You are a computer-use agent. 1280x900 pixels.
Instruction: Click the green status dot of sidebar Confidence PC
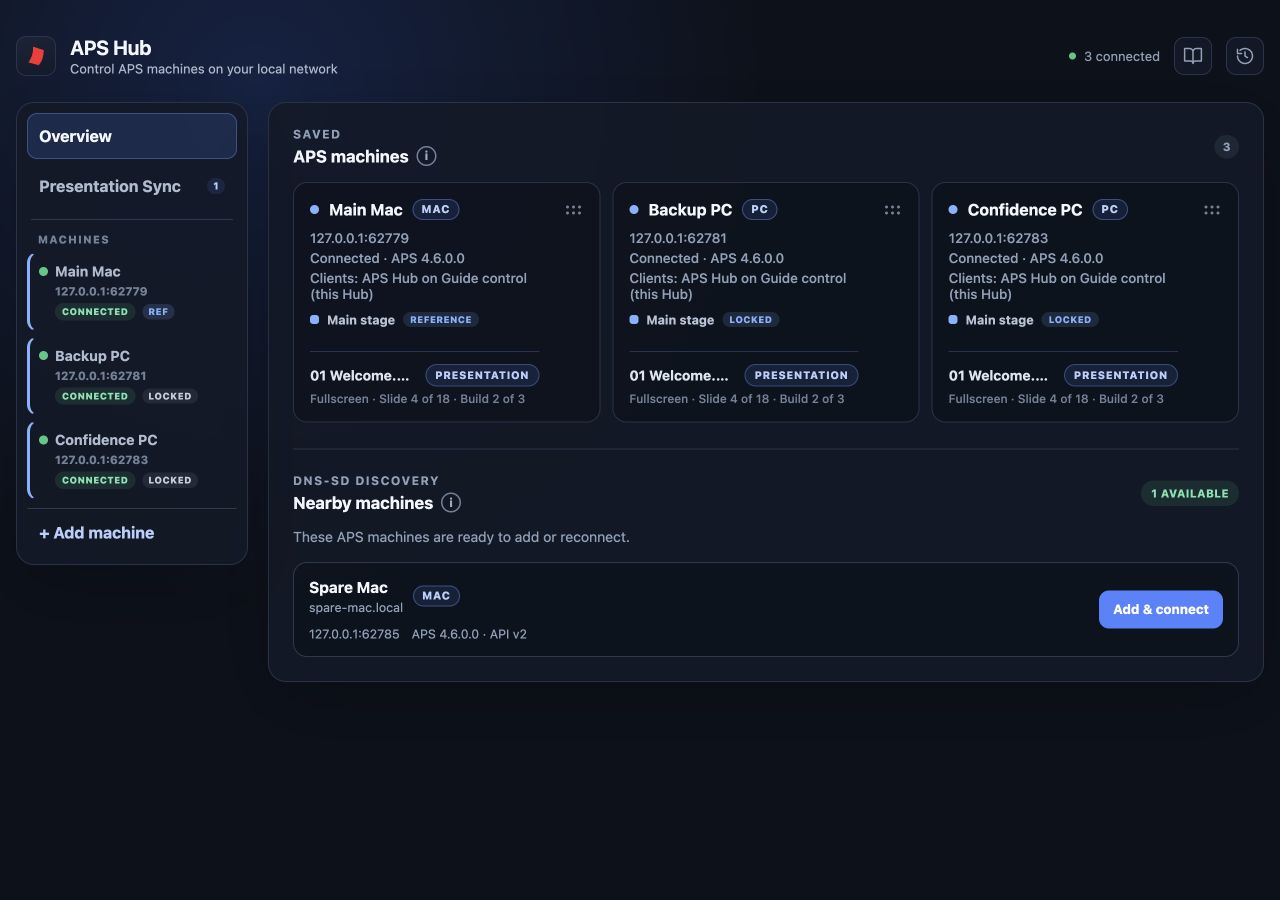click(43, 439)
